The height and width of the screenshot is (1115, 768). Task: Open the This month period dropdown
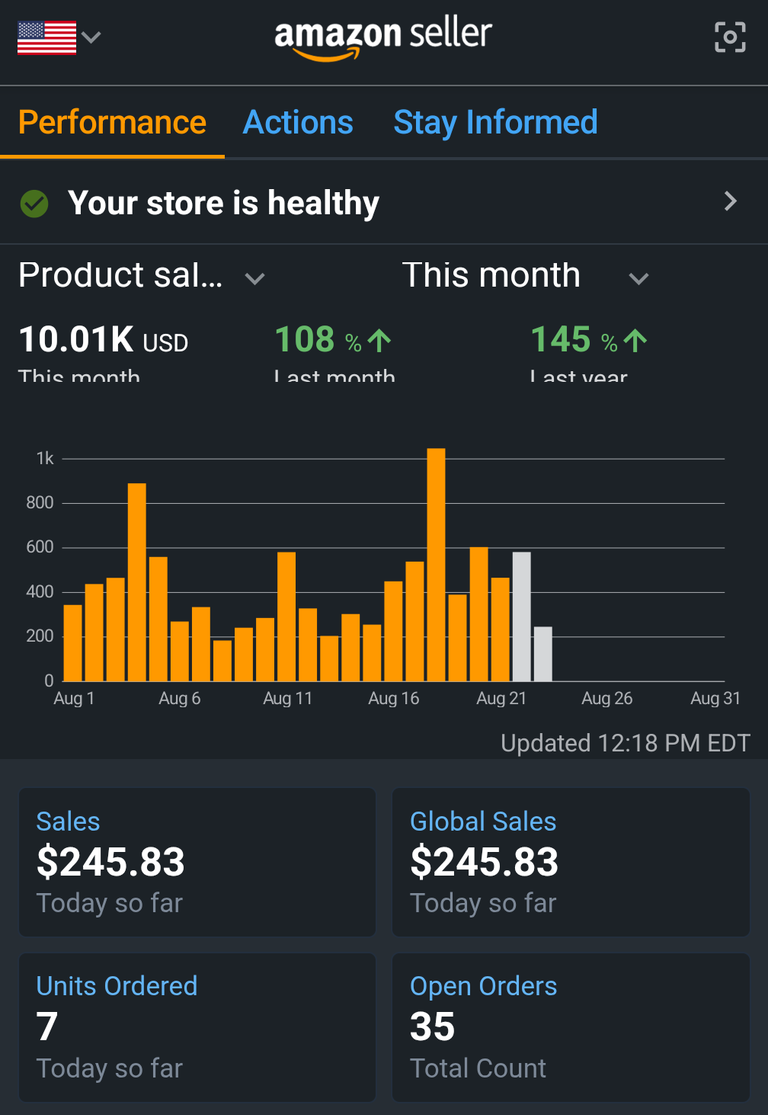(526, 276)
